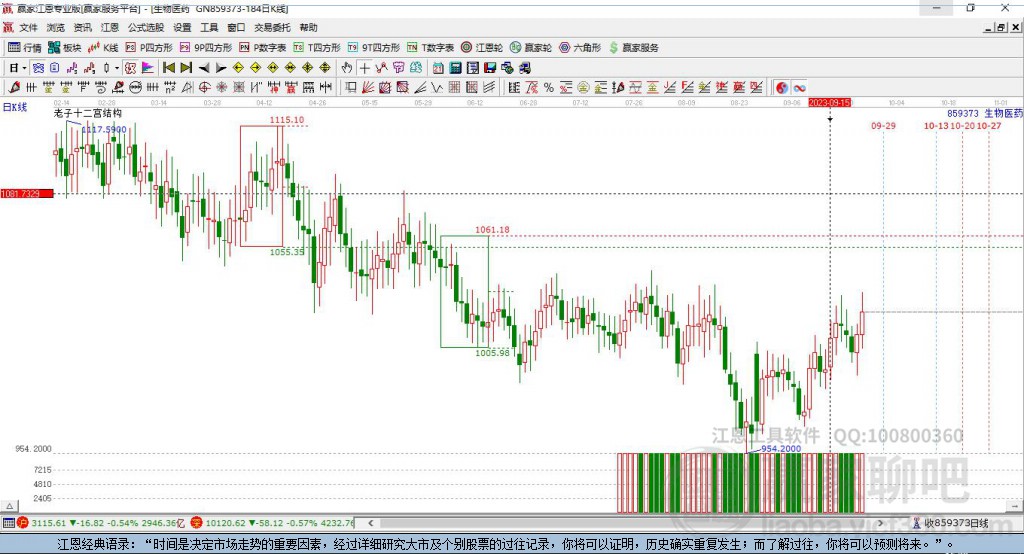Open the 9P四方形 tool

point(205,48)
